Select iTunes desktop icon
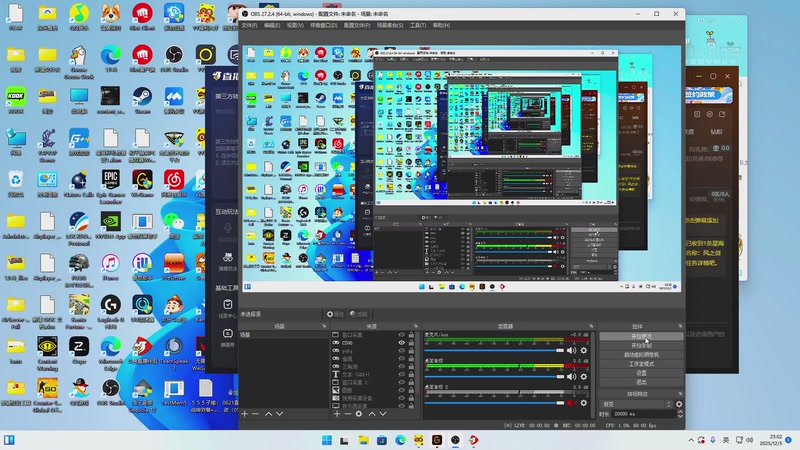Image resolution: width=800 pixels, height=450 pixels. coord(111,268)
